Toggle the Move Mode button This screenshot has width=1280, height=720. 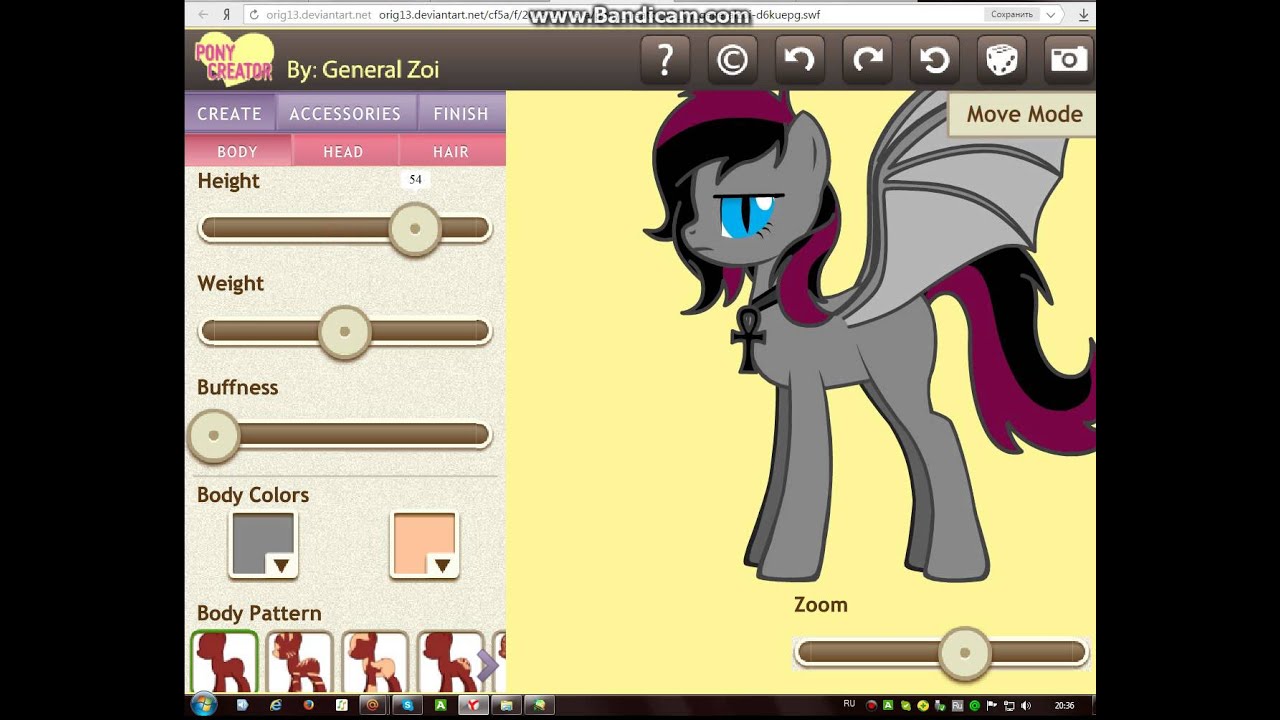pos(1023,114)
